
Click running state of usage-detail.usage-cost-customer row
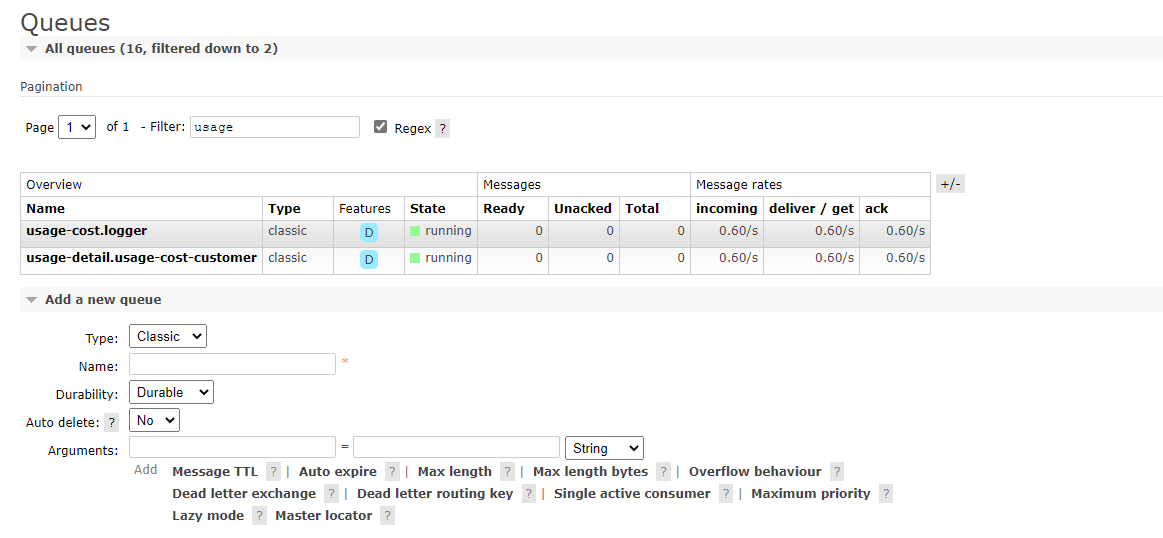pyautogui.click(x=441, y=257)
